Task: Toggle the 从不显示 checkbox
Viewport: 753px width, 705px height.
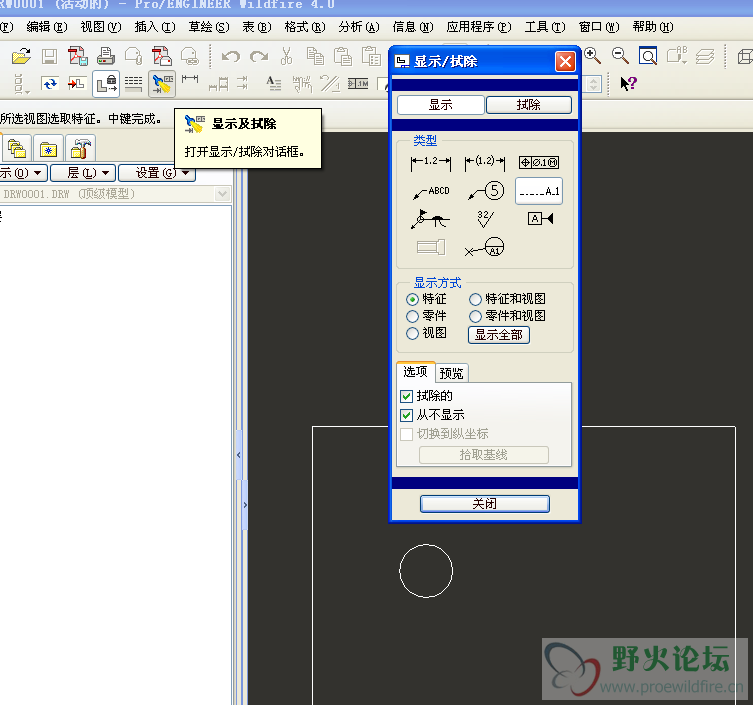Action: click(406, 415)
